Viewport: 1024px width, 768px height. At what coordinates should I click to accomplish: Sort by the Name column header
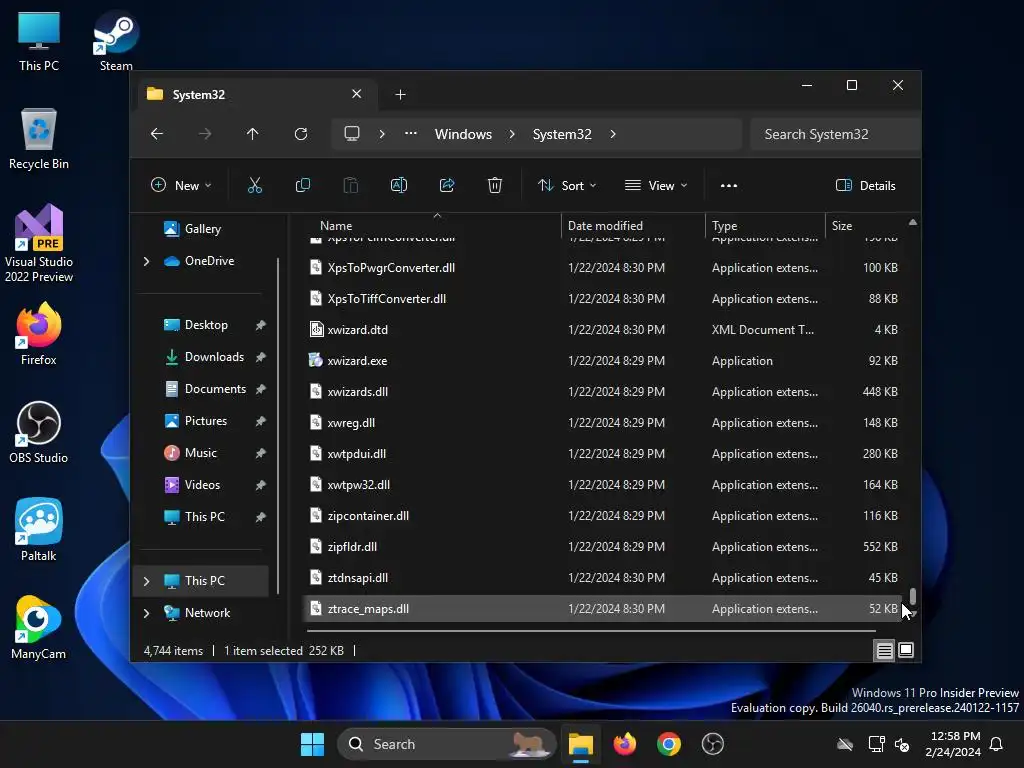[x=432, y=225]
